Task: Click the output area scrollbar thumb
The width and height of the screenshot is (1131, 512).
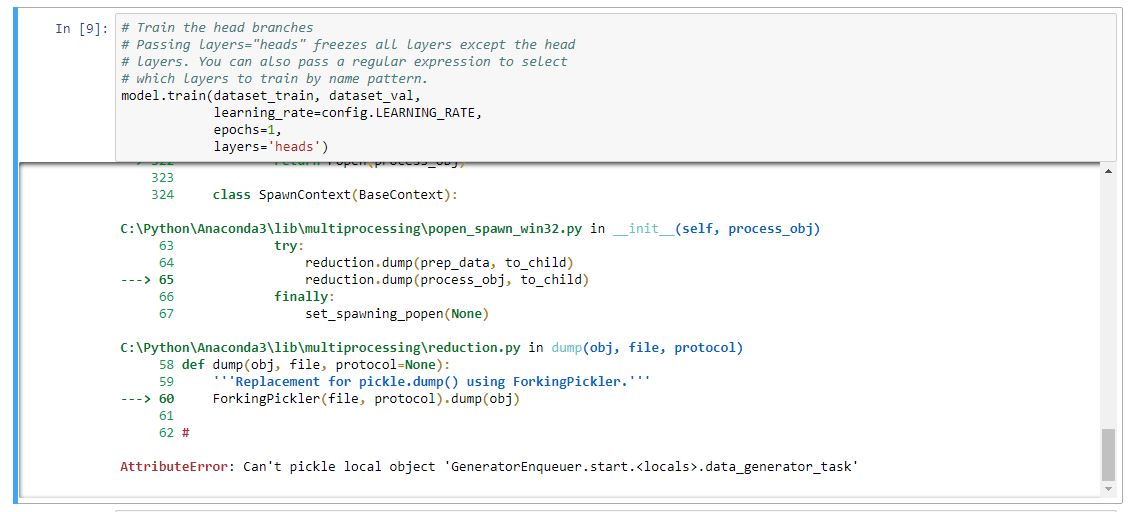Action: point(1108,454)
